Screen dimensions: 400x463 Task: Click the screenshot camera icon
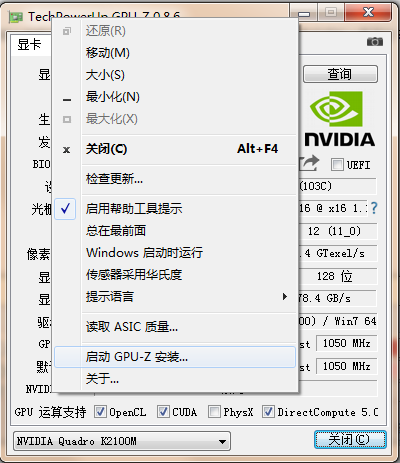point(375,42)
